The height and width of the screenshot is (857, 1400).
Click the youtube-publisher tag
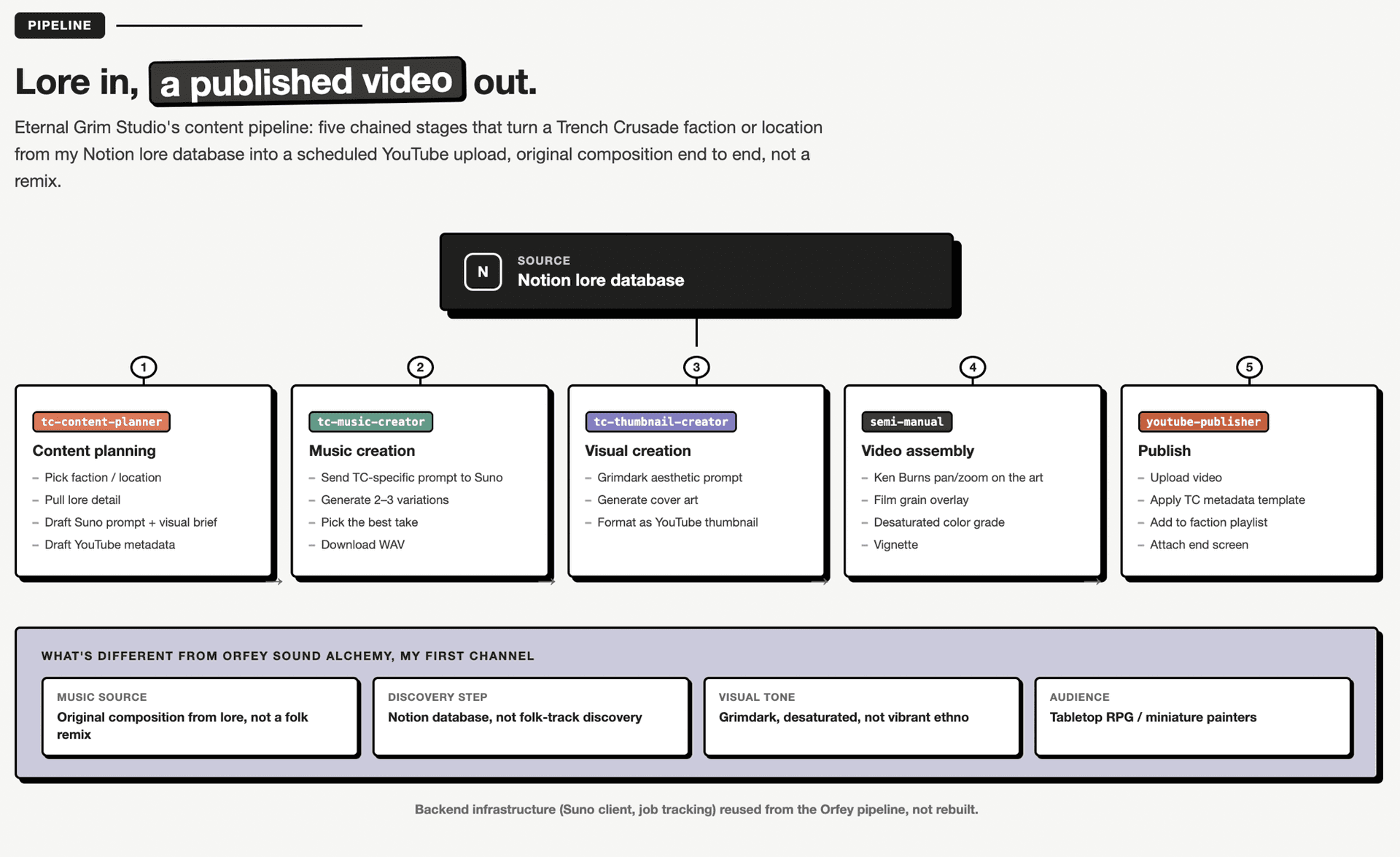[x=1203, y=422]
